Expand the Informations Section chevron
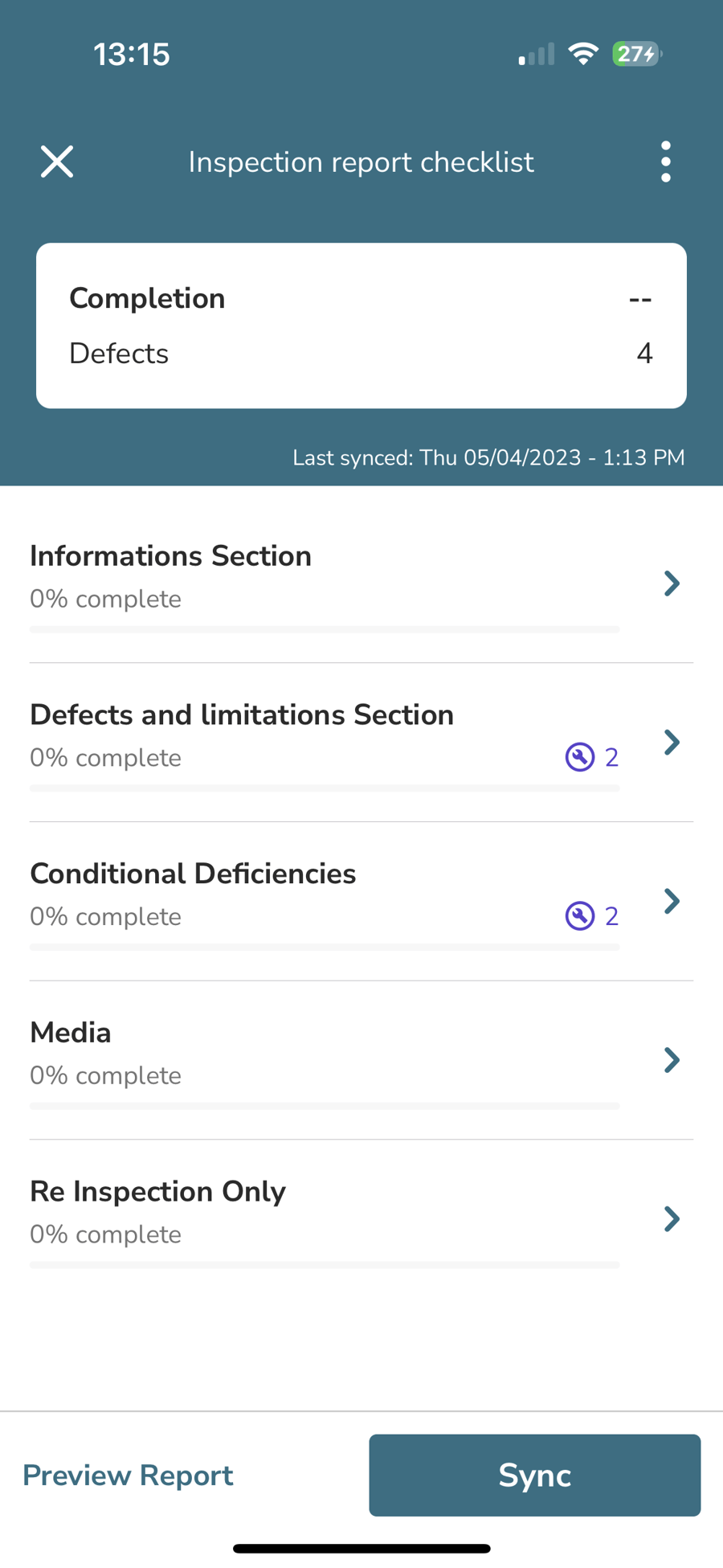723x1568 pixels. click(672, 583)
